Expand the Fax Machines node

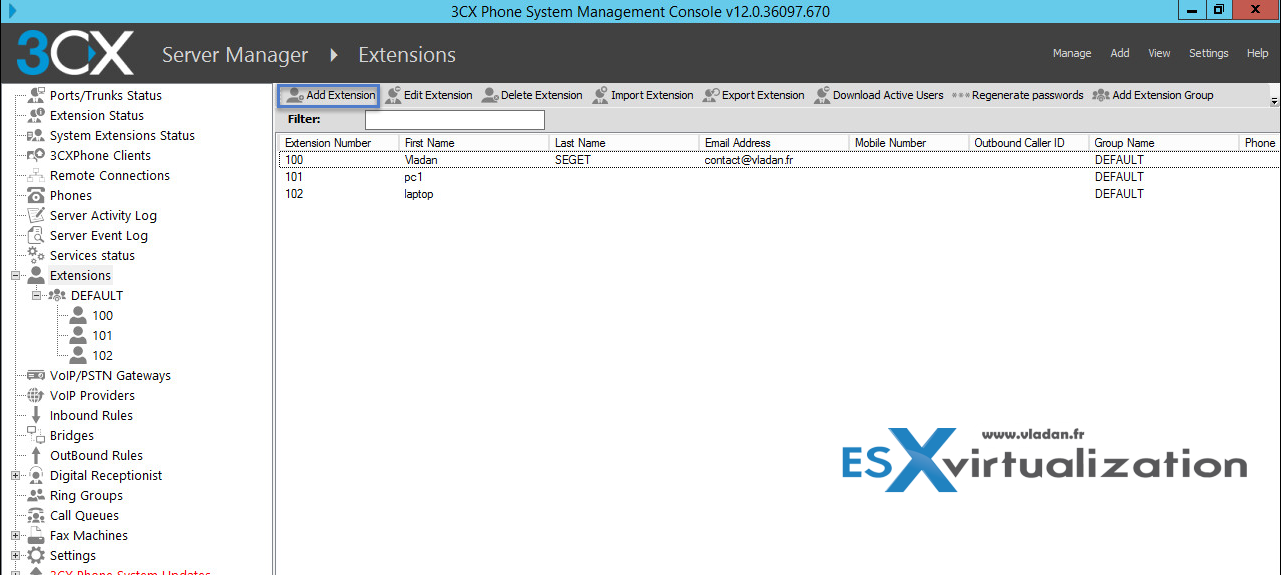click(x=15, y=535)
